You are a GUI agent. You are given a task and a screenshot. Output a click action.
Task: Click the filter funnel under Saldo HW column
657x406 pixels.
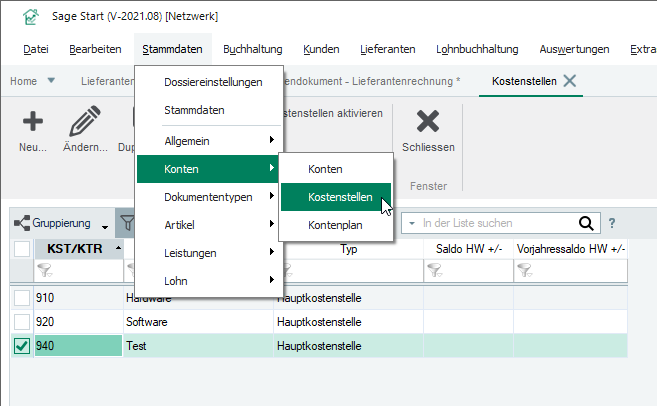click(x=434, y=270)
